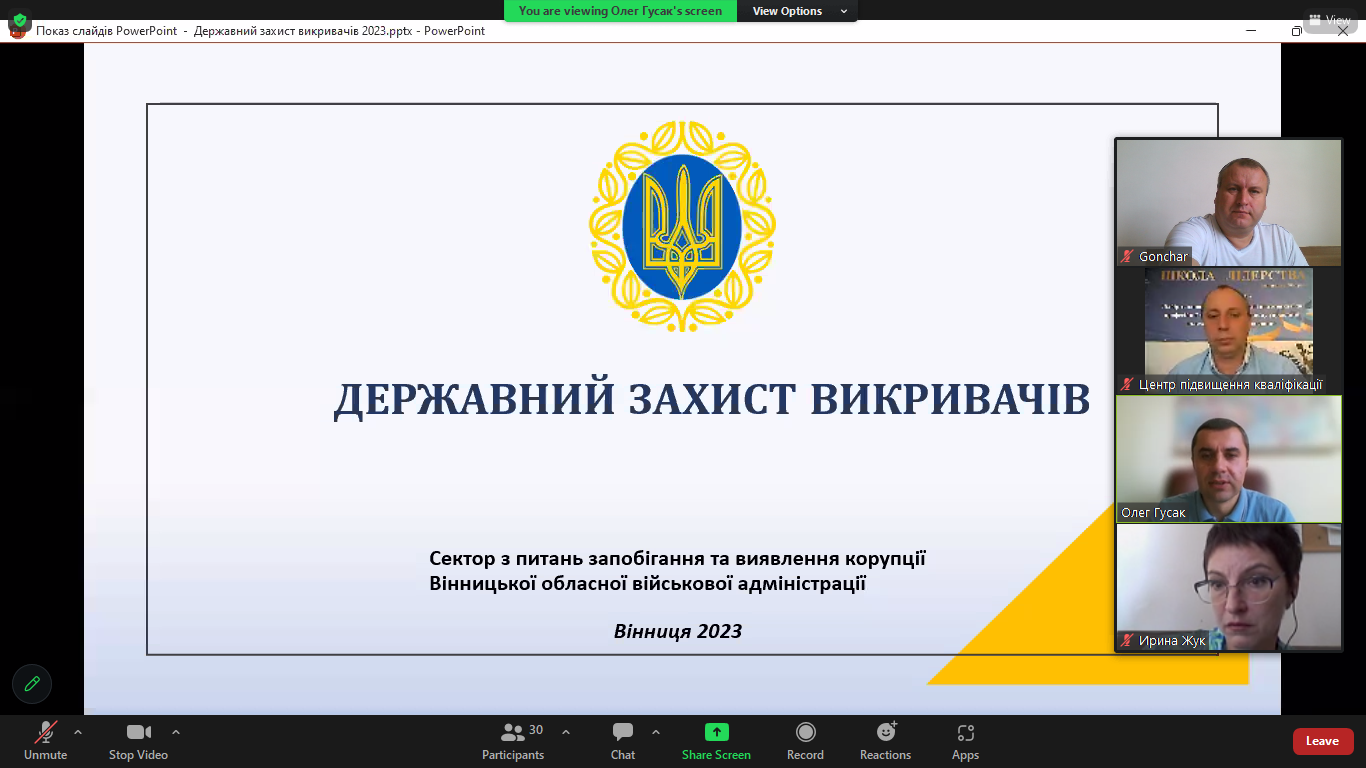
Task: Open the Apps panel
Action: pos(965,741)
